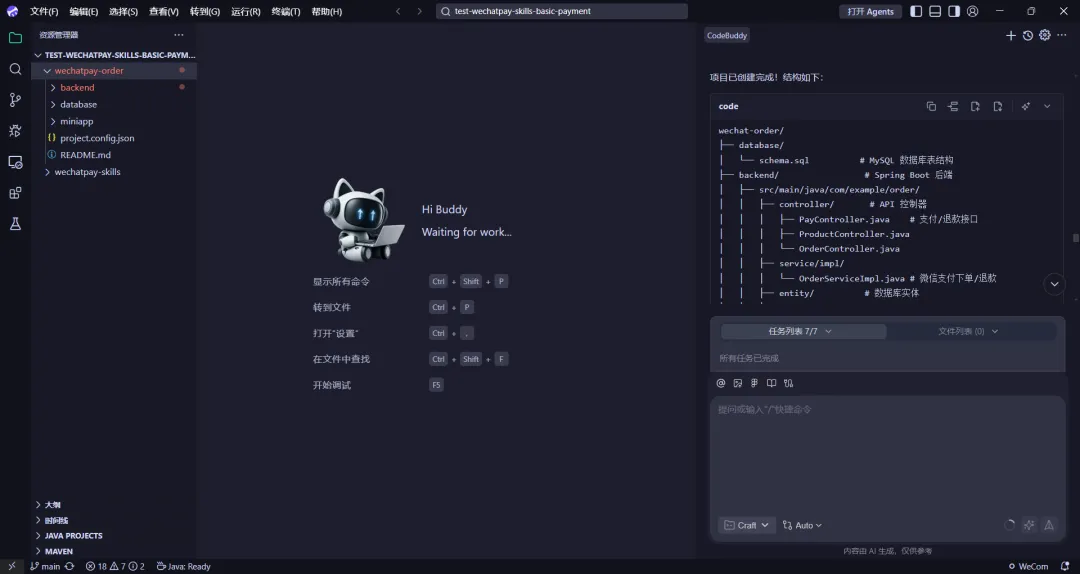Select the 文件列表 (0) tab

[x=968, y=331]
